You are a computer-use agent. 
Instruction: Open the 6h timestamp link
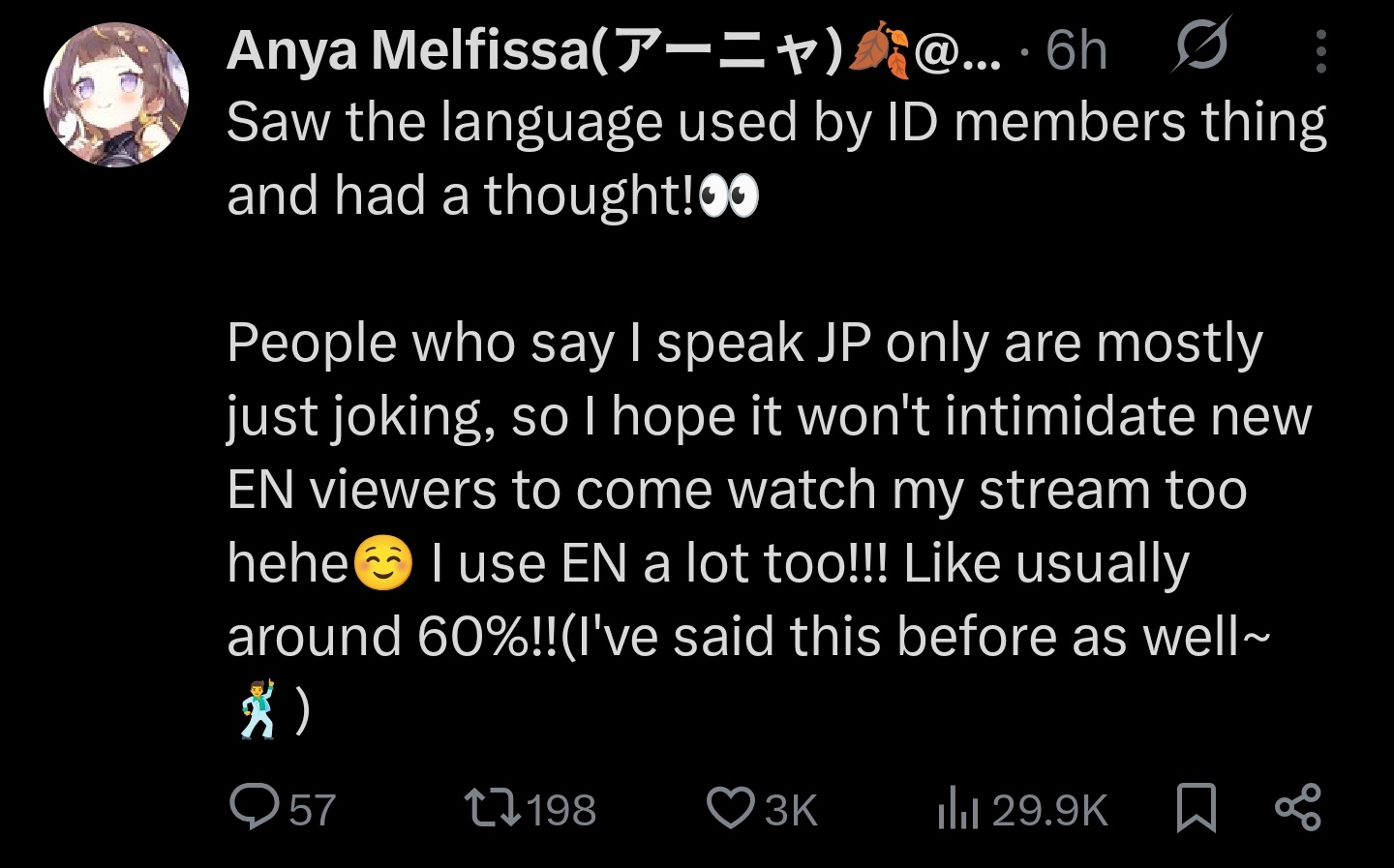coord(1076,50)
